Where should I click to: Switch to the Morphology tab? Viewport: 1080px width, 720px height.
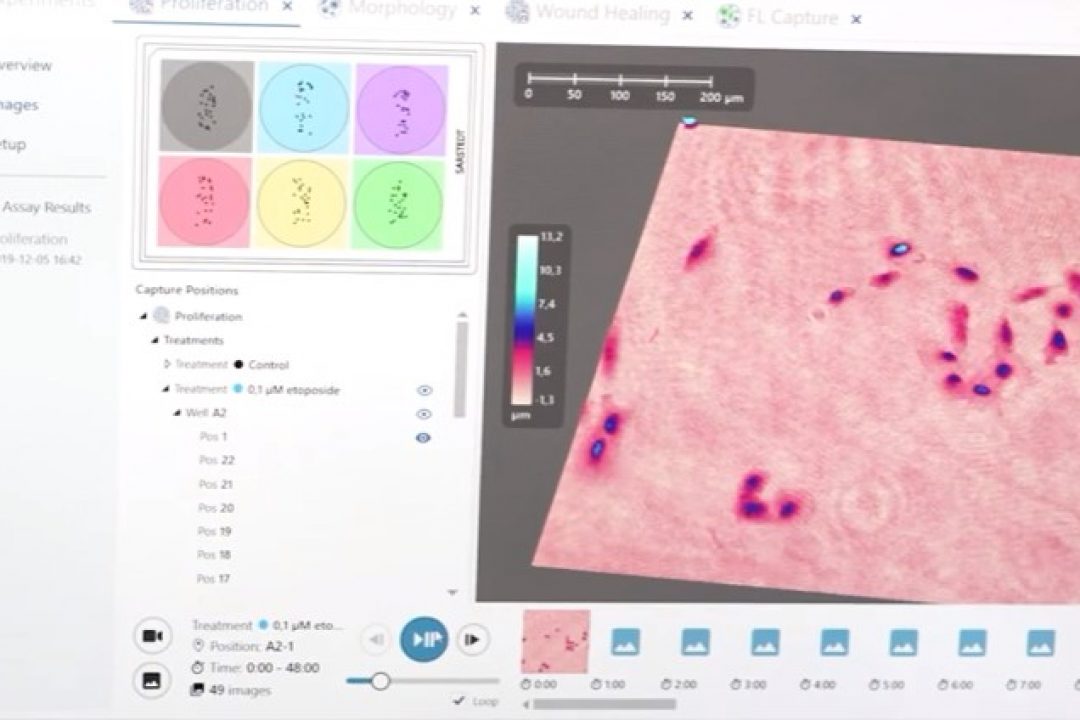402,11
